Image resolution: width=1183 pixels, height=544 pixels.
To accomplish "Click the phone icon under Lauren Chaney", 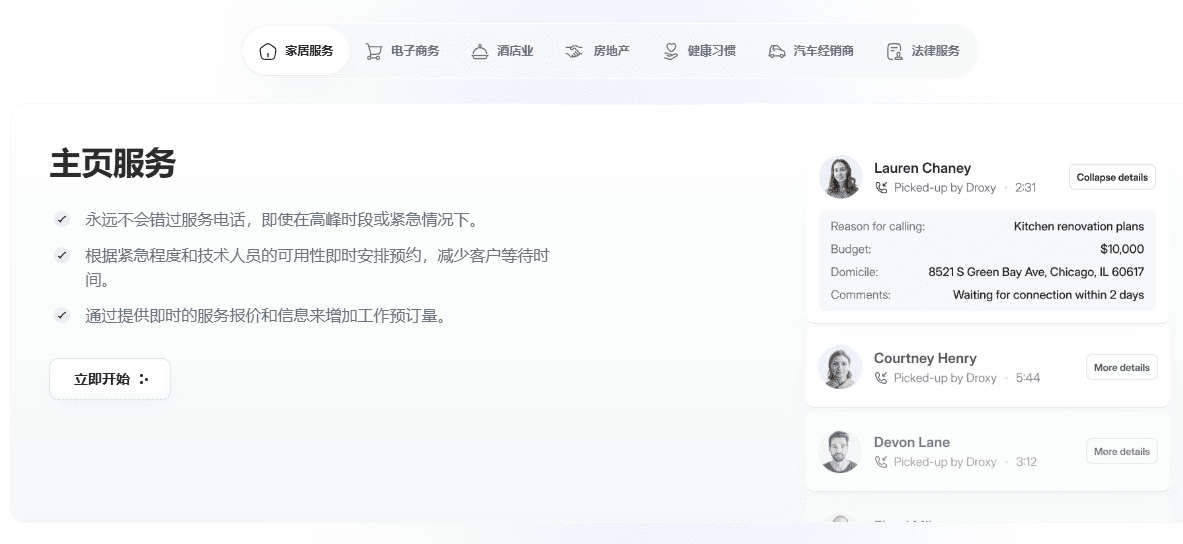I will tap(881, 188).
